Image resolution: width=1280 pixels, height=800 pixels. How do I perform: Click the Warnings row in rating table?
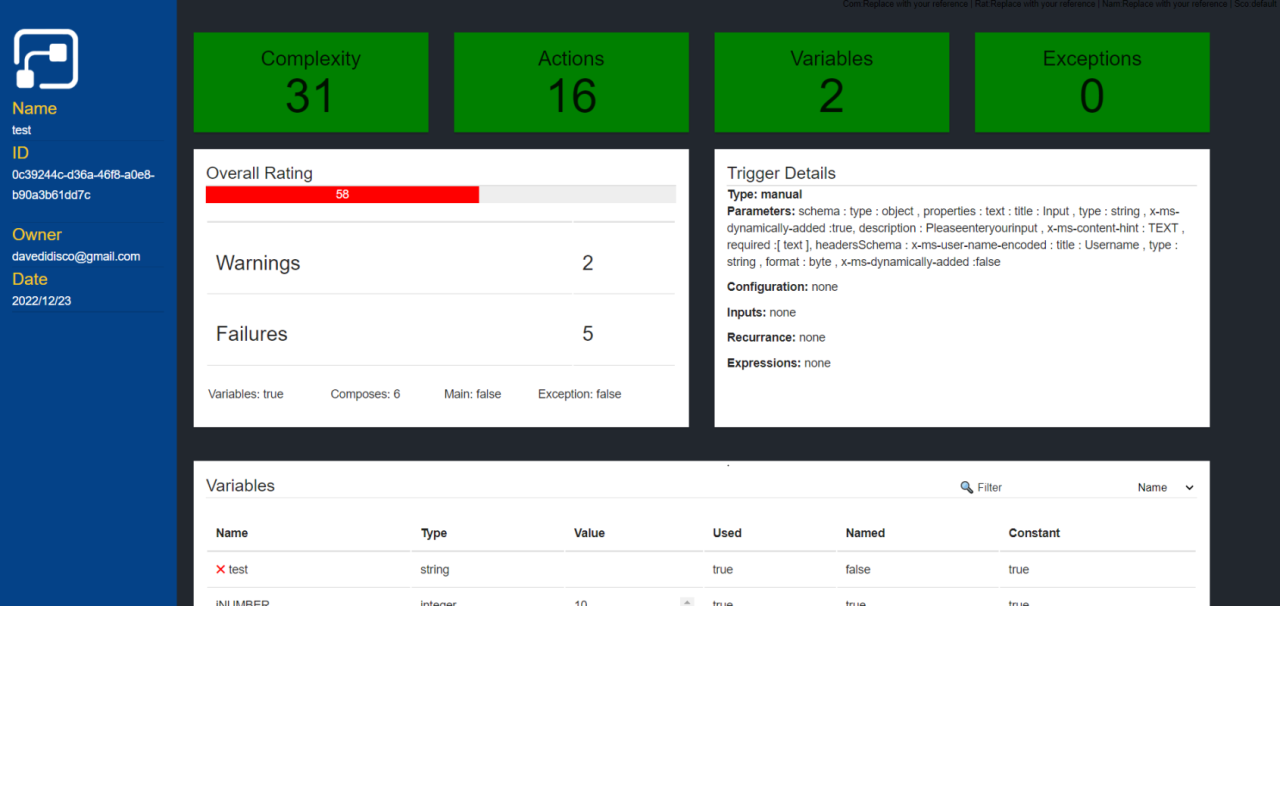tap(440, 263)
